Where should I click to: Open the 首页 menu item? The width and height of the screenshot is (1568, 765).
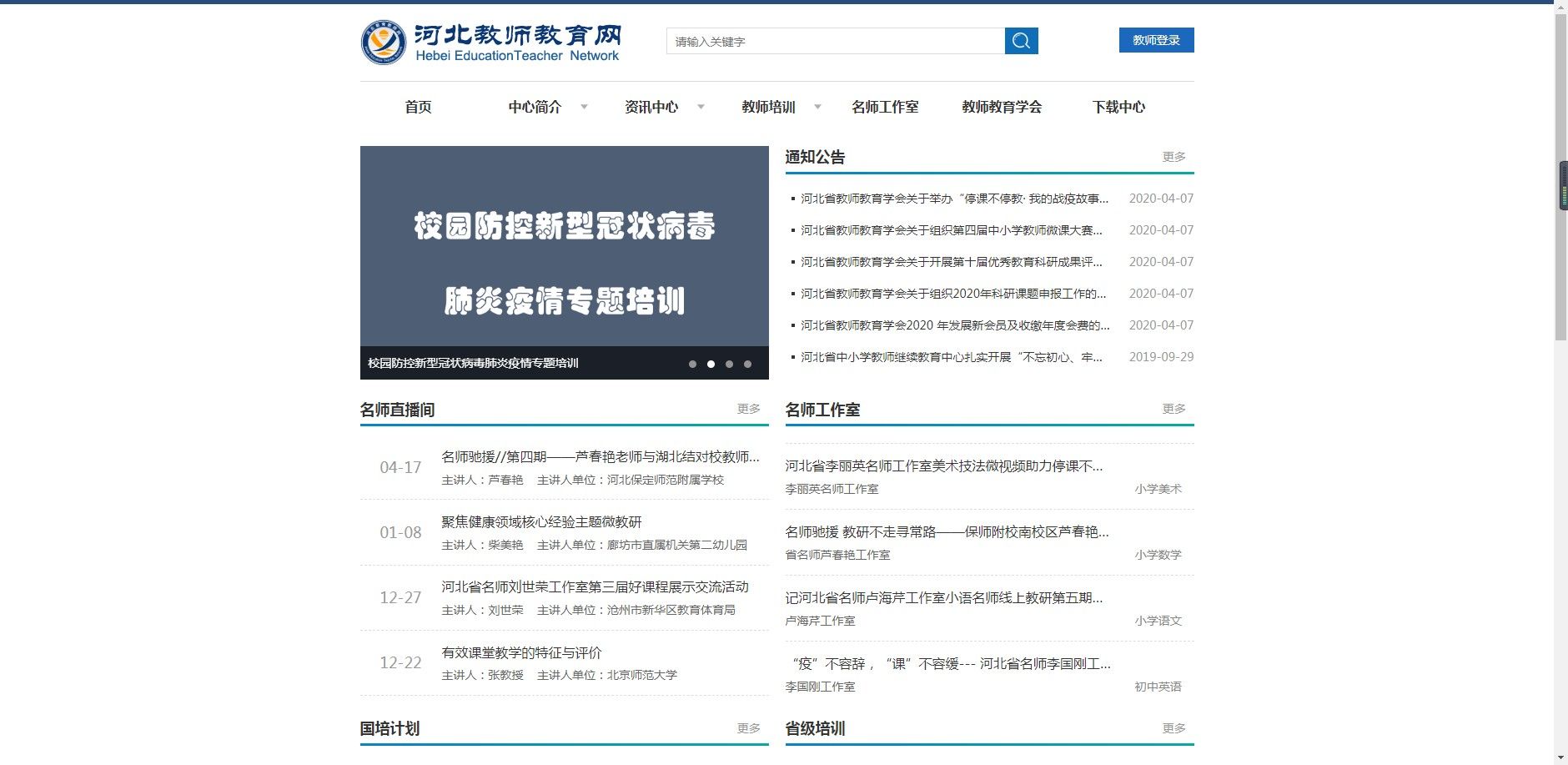click(x=418, y=107)
